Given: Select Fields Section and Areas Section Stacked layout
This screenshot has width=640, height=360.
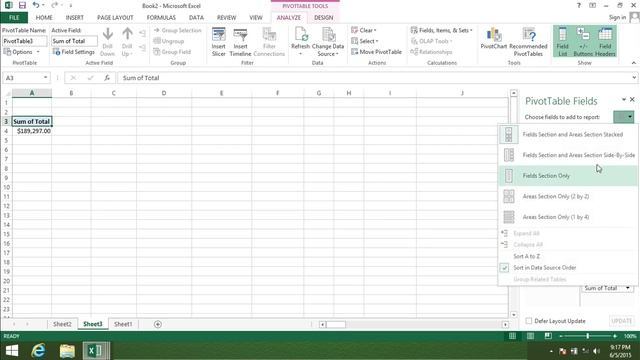Looking at the screenshot, I should pyautogui.click(x=568, y=134).
